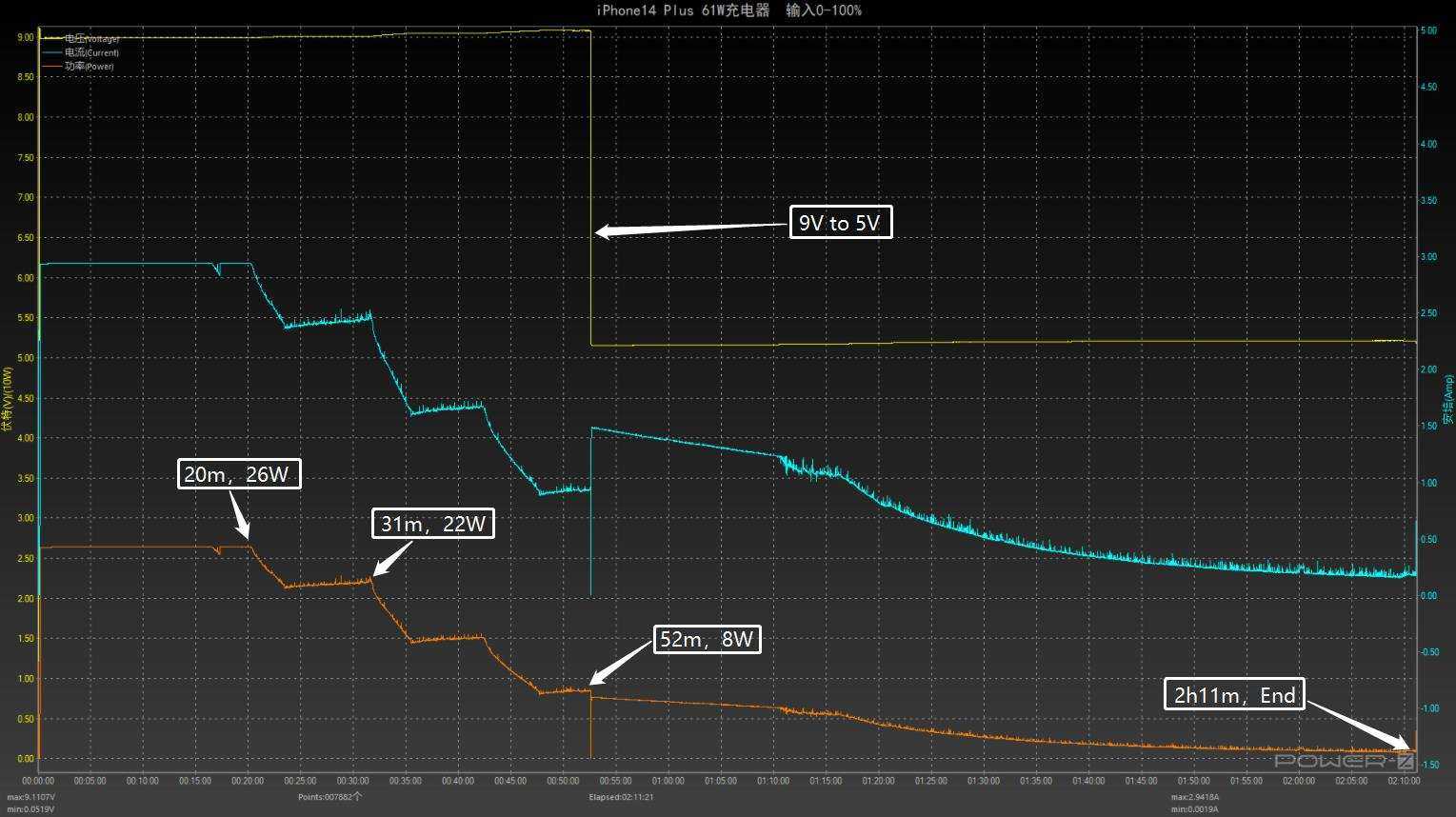Click the 02:10:00 time axis label
The width and height of the screenshot is (1456, 817).
pos(1404,781)
